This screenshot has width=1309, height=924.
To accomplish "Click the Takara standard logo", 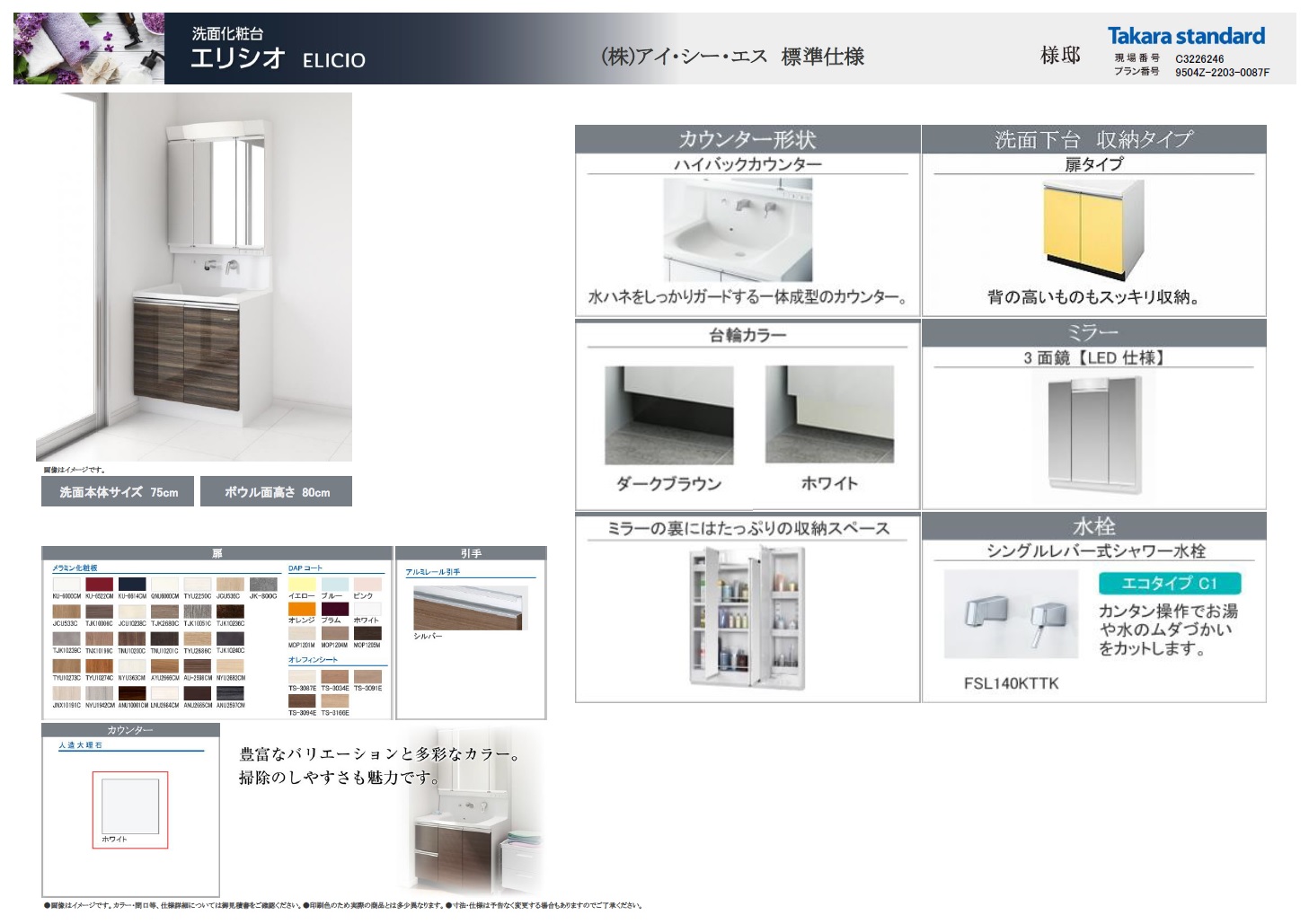I will [x=1186, y=36].
